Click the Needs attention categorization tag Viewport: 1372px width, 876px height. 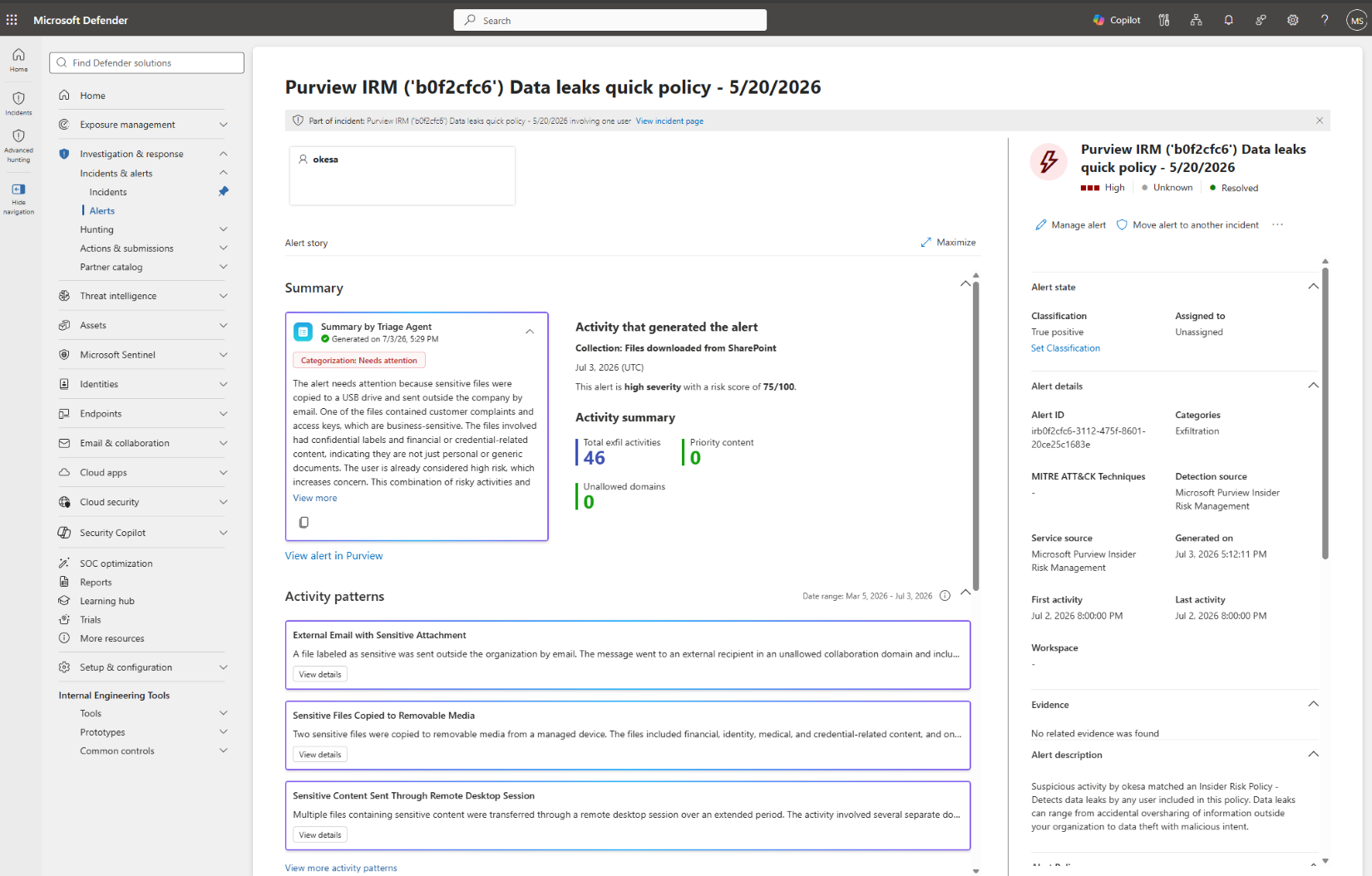[359, 361]
